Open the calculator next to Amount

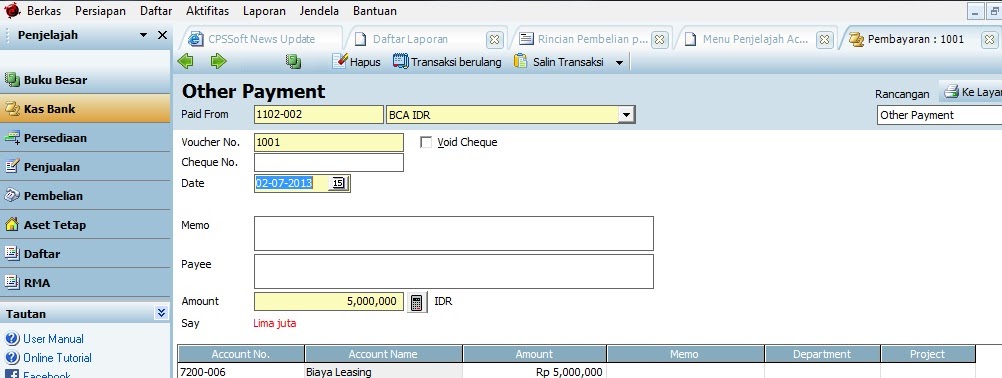pyautogui.click(x=417, y=302)
